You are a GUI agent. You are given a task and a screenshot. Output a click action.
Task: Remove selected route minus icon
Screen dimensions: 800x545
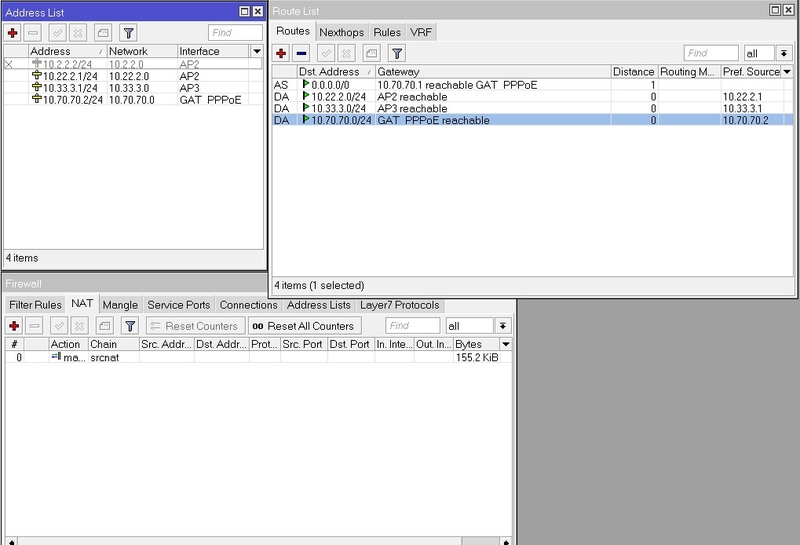click(302, 53)
